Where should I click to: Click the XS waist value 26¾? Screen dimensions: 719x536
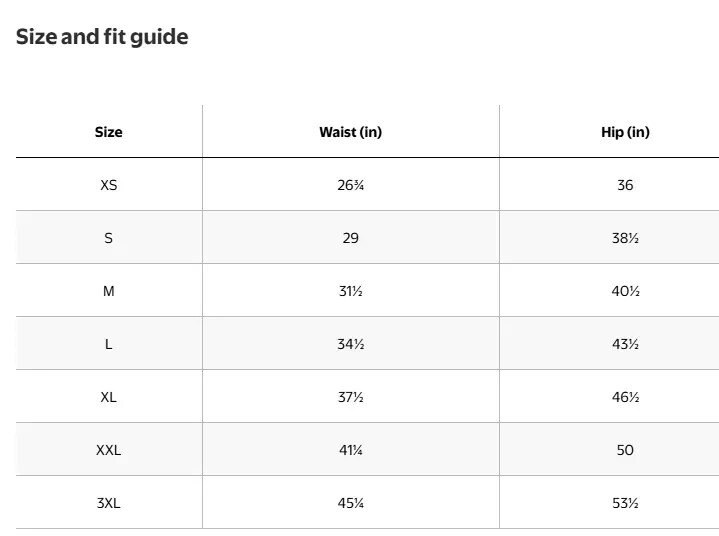coord(350,185)
